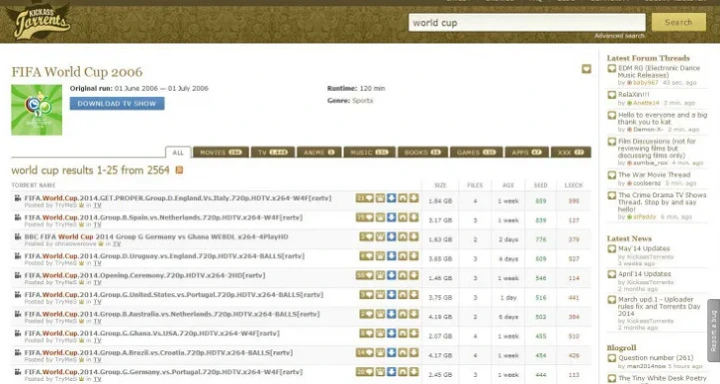This screenshot has width=720, height=384.
Task: Open the Germany vs Portugal torrent link
Action: (163, 372)
